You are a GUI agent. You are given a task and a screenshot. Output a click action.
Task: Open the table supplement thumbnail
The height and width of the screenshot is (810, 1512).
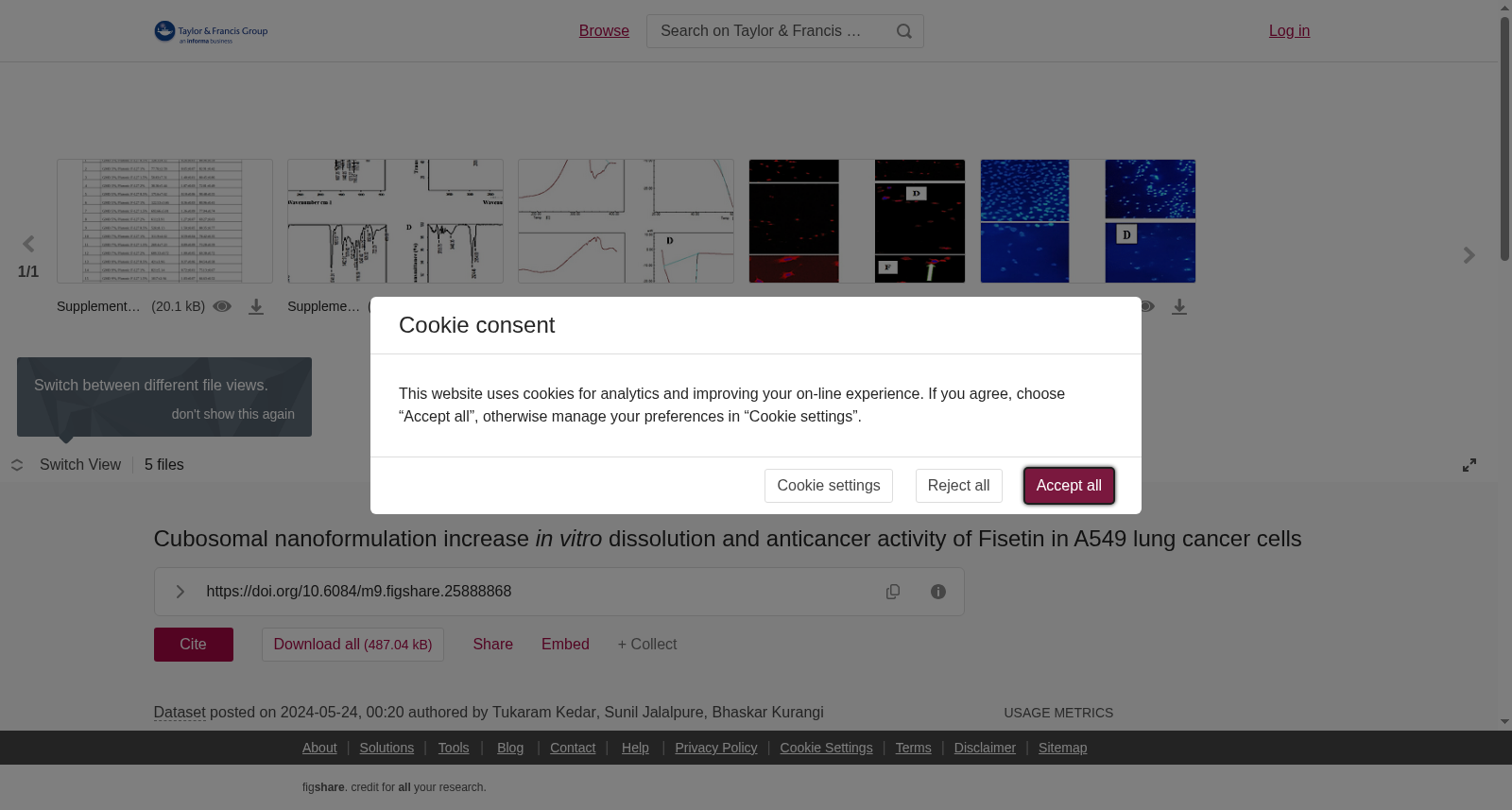click(x=164, y=221)
